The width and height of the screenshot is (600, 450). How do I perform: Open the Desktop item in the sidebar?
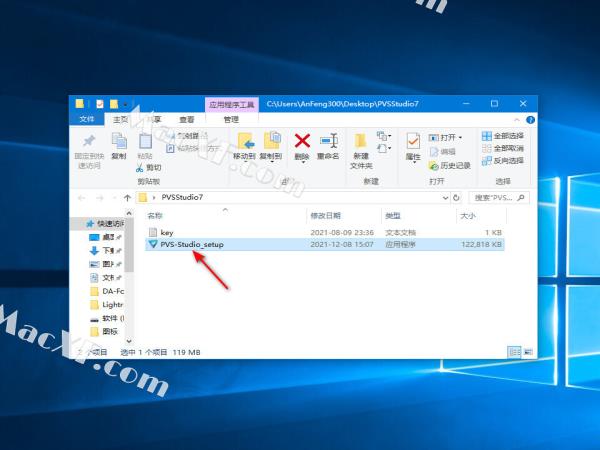105,237
